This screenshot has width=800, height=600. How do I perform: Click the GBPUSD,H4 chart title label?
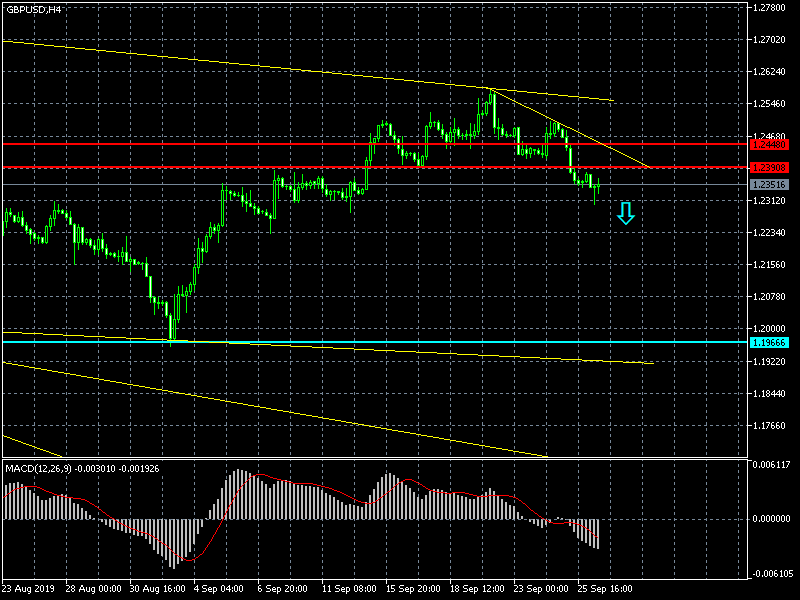click(33, 10)
